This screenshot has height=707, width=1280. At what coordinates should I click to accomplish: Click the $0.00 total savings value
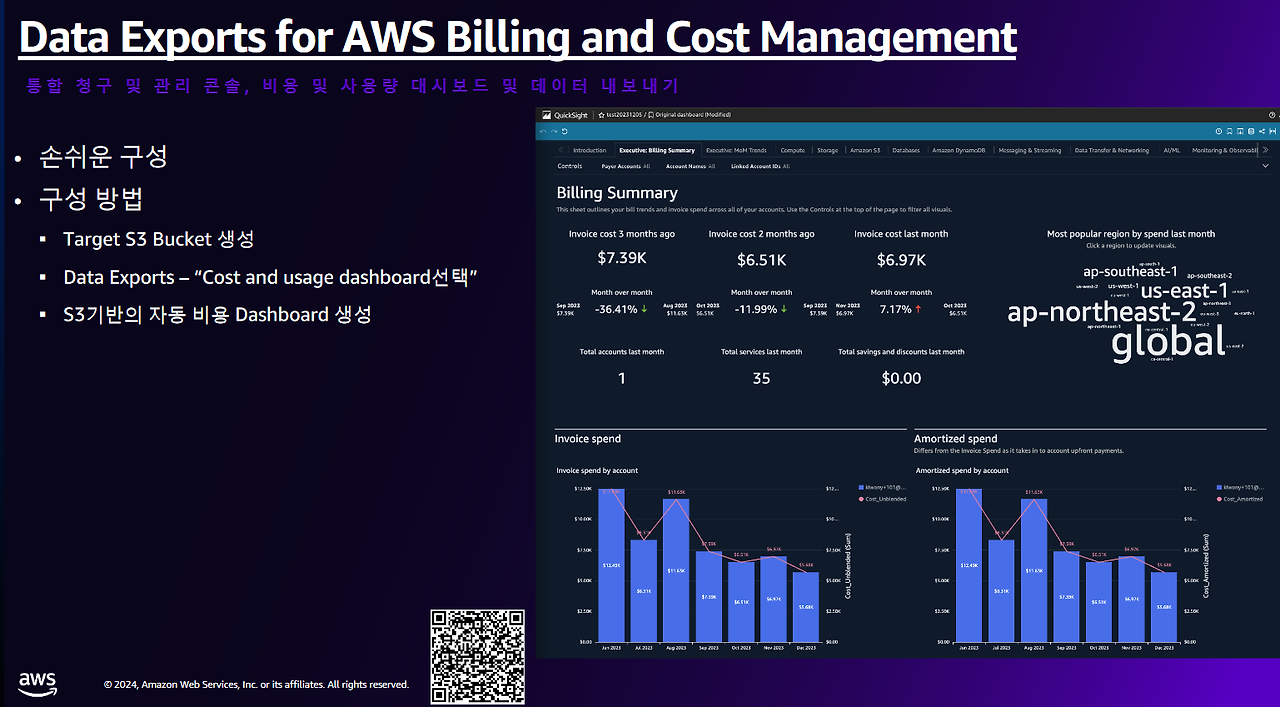click(x=901, y=378)
